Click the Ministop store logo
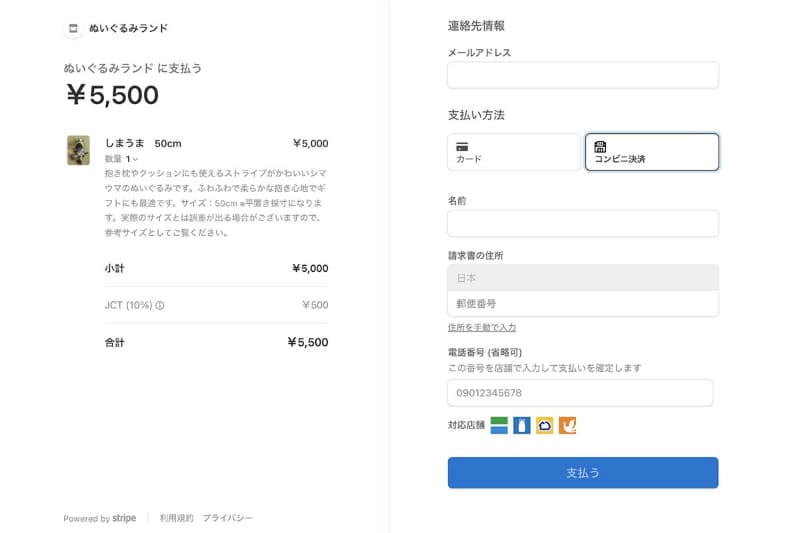The height and width of the screenshot is (533, 800). point(545,425)
